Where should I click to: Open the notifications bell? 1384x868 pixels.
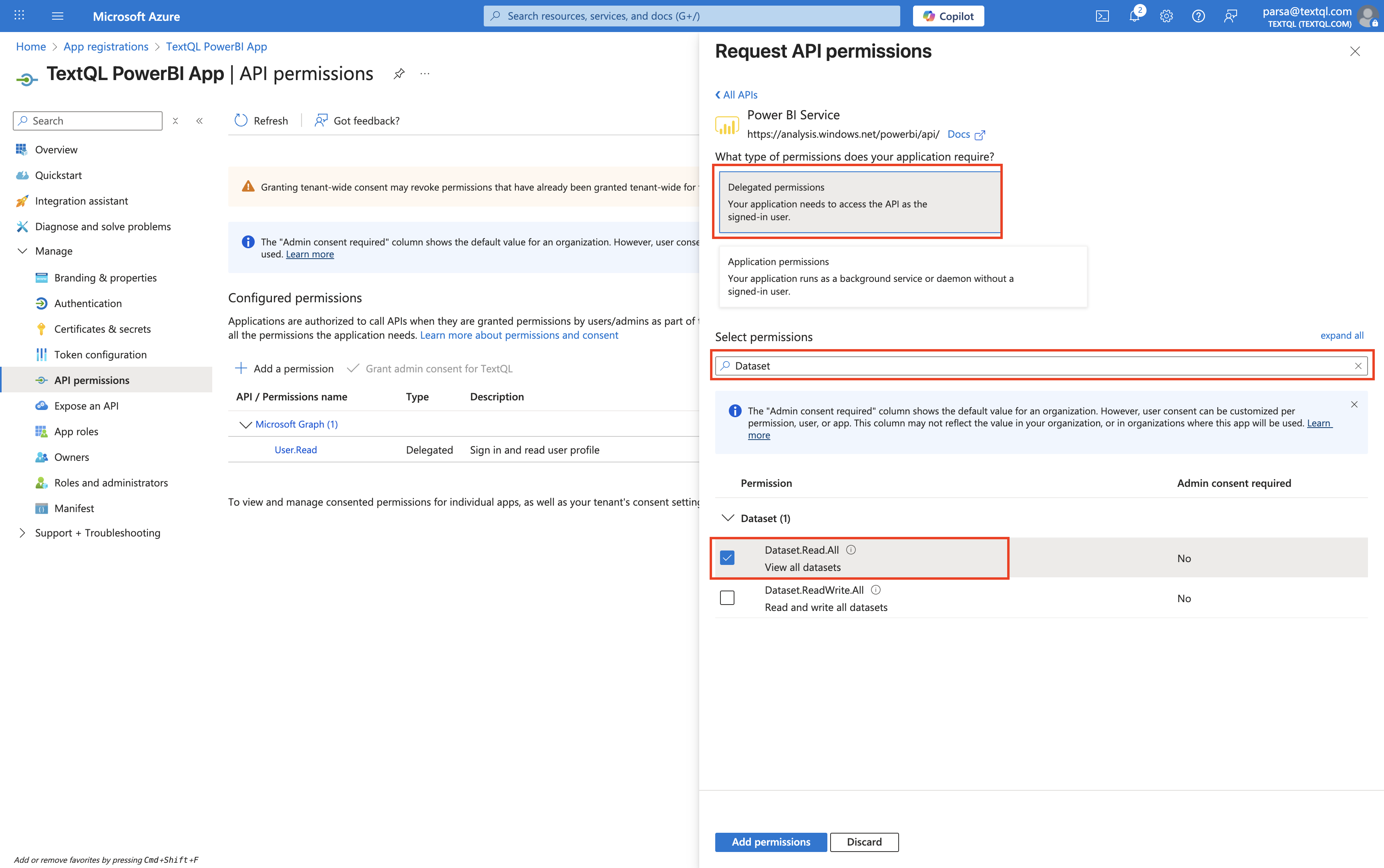click(x=1134, y=16)
